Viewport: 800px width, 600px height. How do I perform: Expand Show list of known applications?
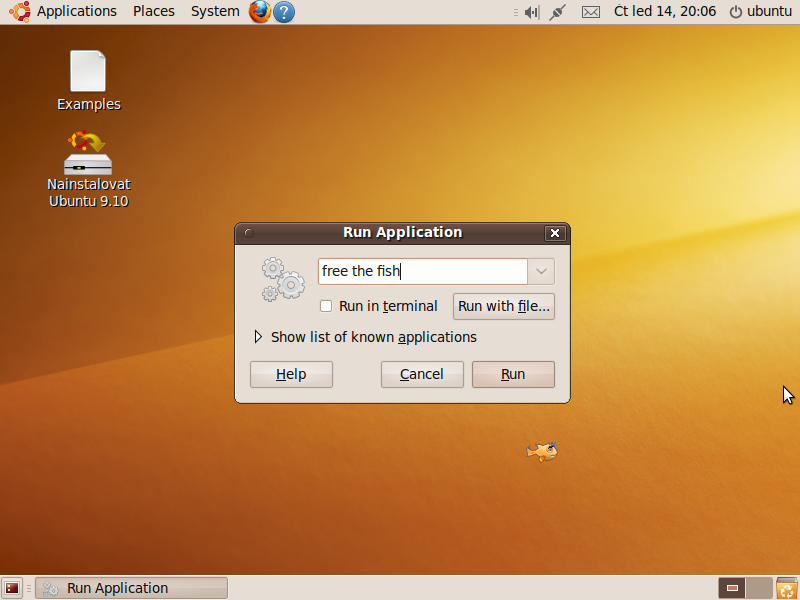tap(365, 337)
